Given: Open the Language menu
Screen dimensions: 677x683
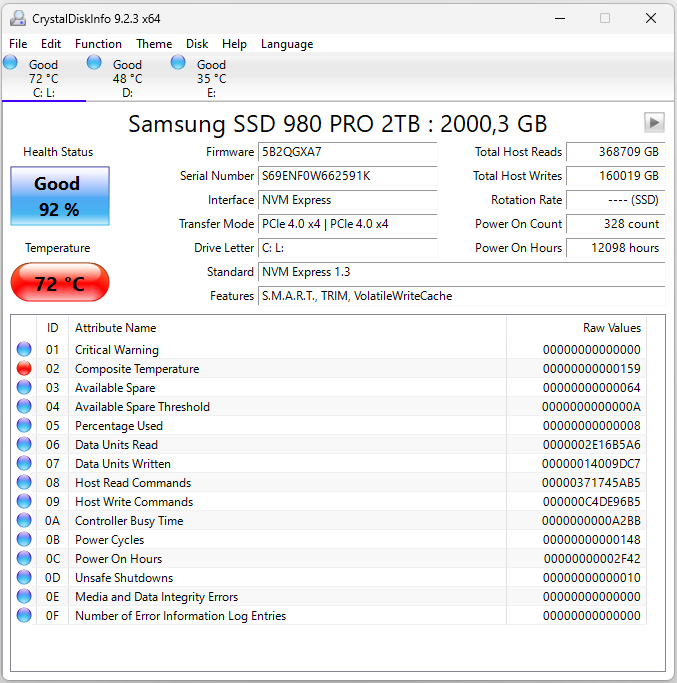Looking at the screenshot, I should (287, 44).
